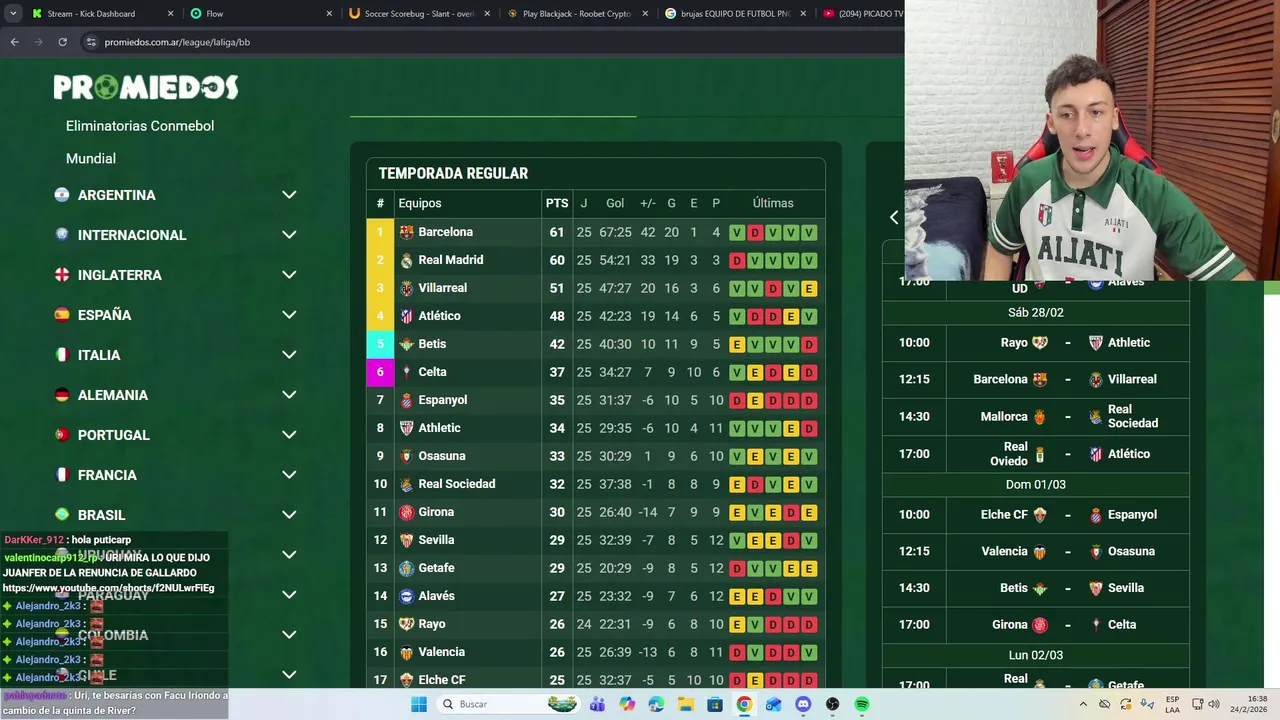Click the Francia flag icon in sidebar
The width and height of the screenshot is (1280, 720).
(62, 475)
